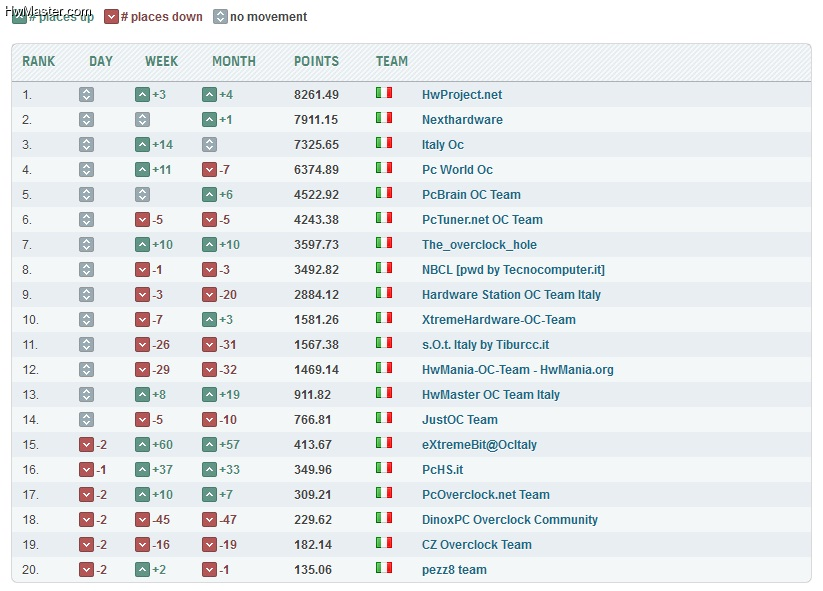823x591 pixels.
Task: Open the HwProject.net team link
Action: 461,94
